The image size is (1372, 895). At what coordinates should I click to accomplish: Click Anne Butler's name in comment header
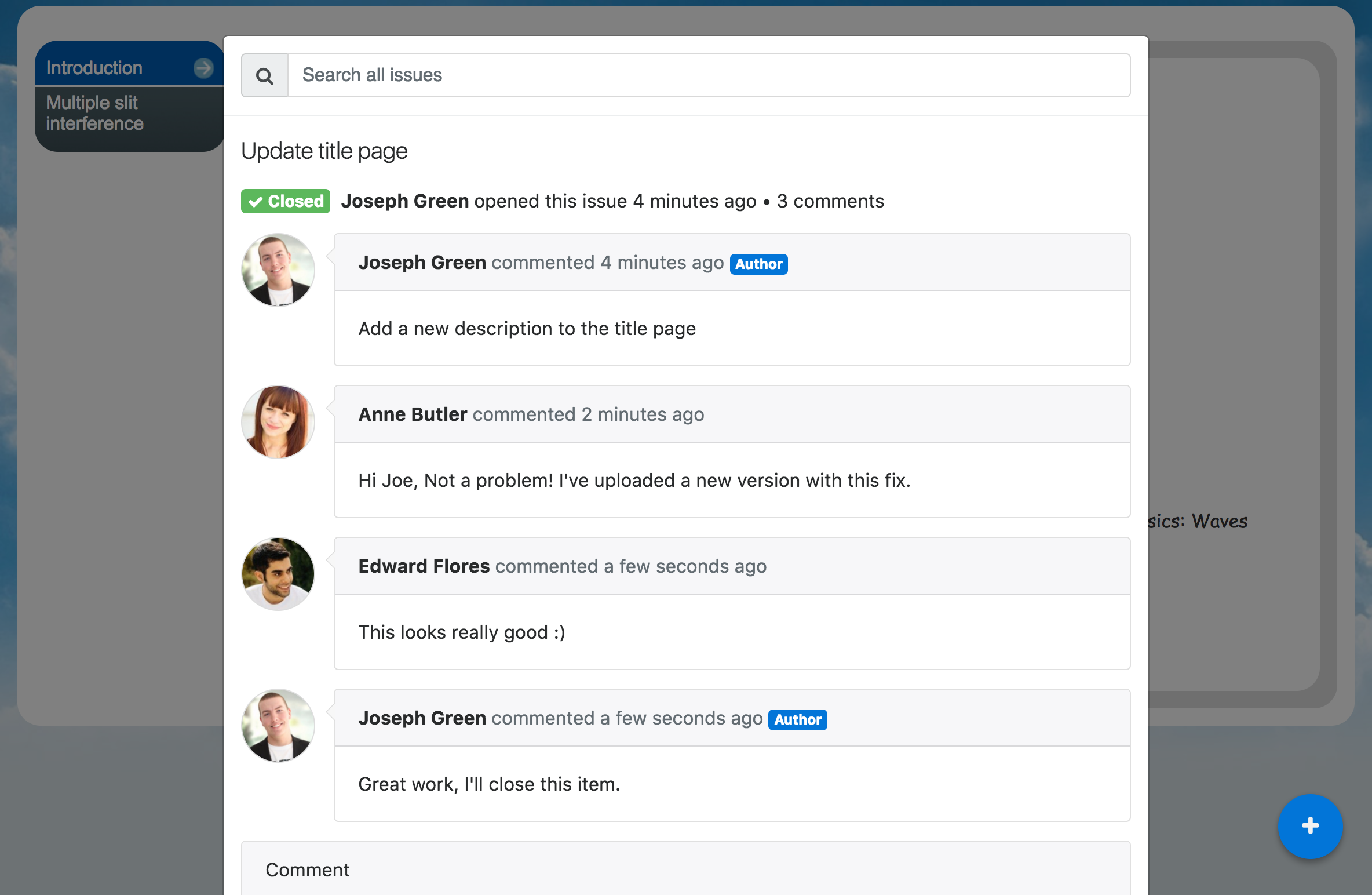tap(413, 414)
